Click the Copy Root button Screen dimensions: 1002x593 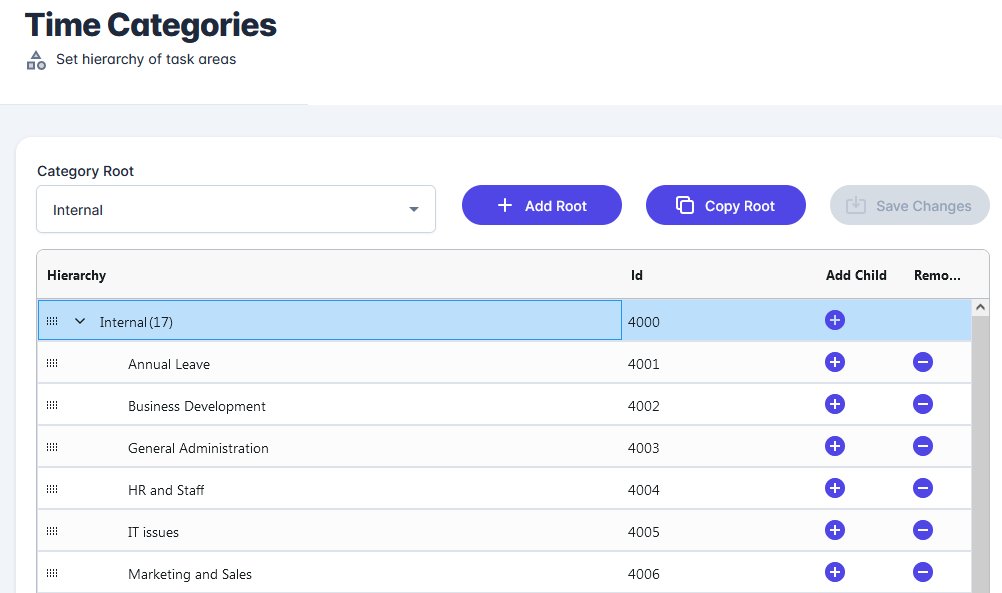pyautogui.click(x=726, y=205)
